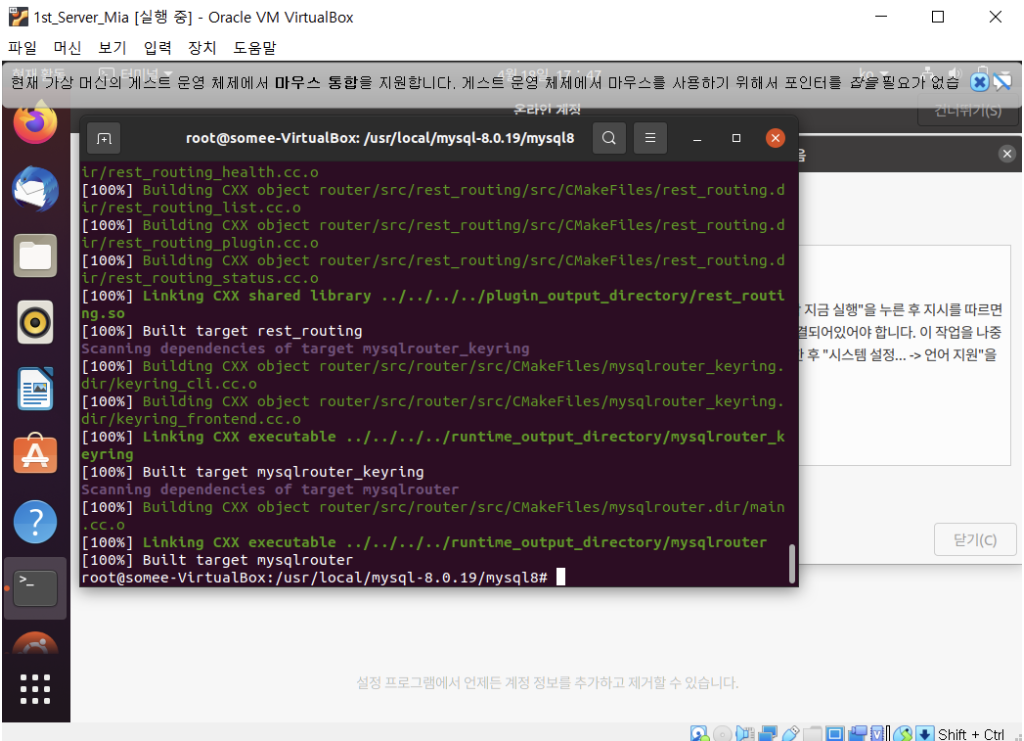Click the "Shift + Ctrl" host key indicator

coord(971,734)
